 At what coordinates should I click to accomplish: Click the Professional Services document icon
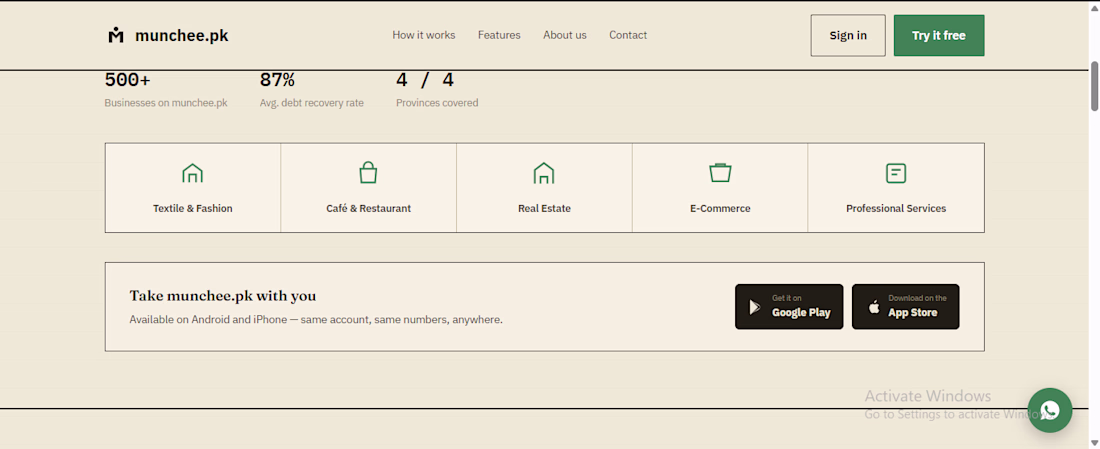click(896, 173)
